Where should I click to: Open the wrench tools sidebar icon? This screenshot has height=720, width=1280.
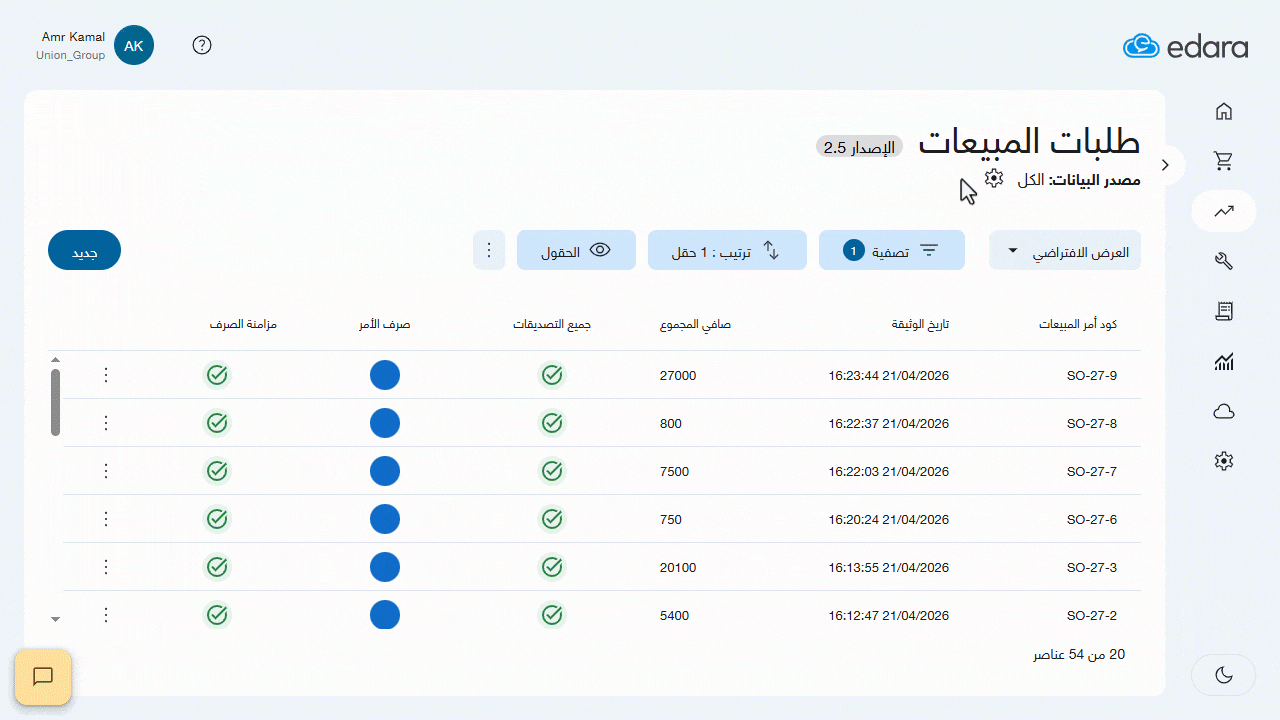pos(1224,261)
